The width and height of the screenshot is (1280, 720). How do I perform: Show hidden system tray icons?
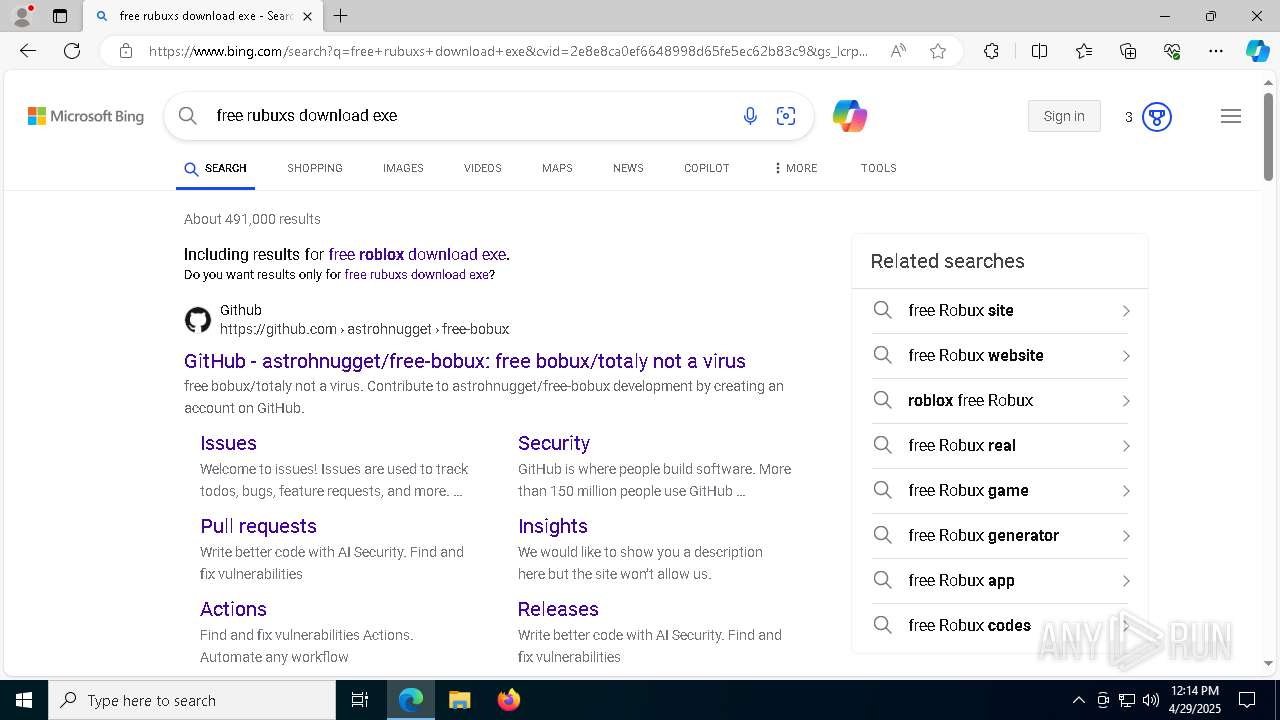[1078, 700]
